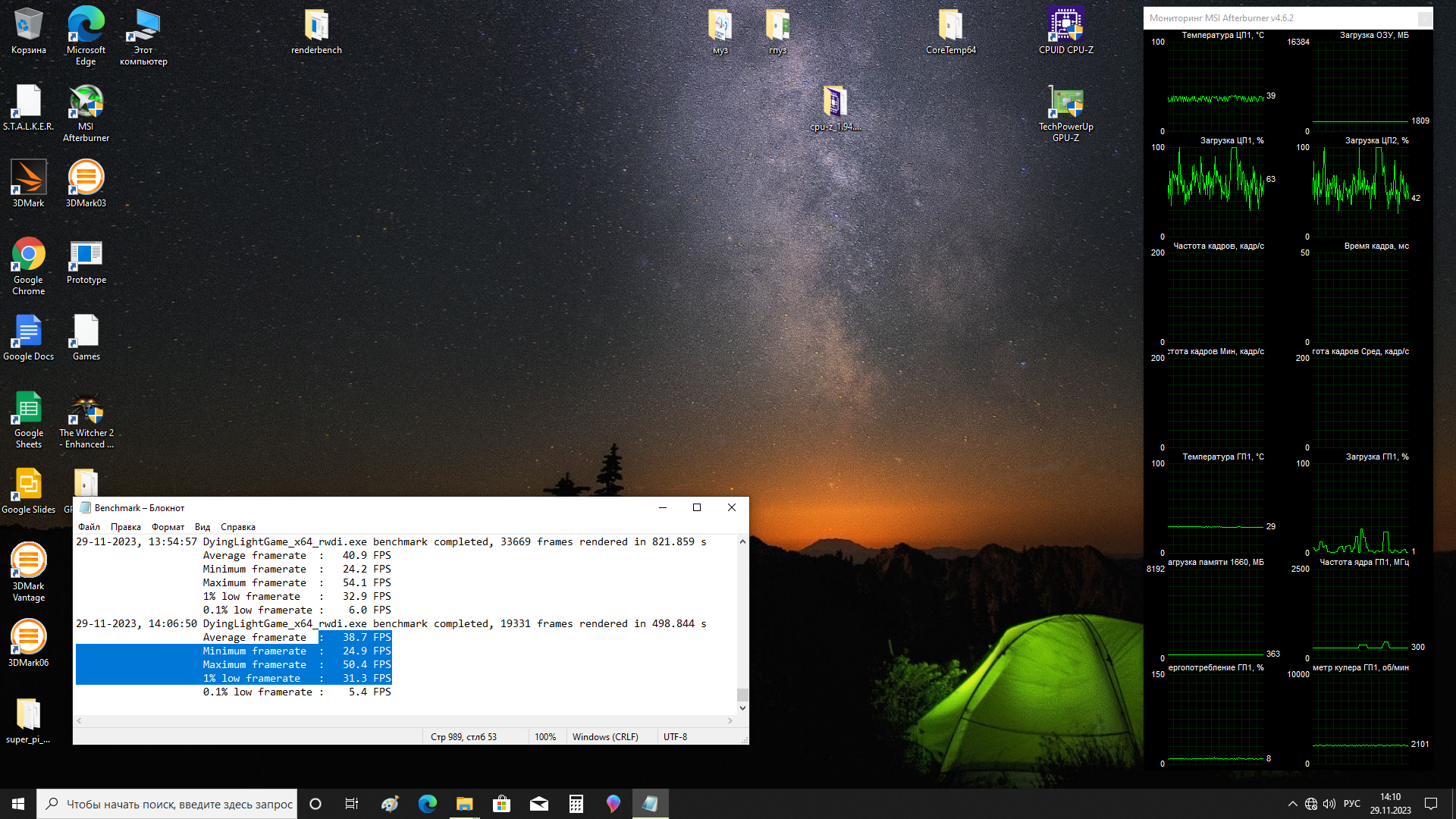Switch the РУС input language indicator
Viewport: 1456px width, 819px height.
point(1351,804)
